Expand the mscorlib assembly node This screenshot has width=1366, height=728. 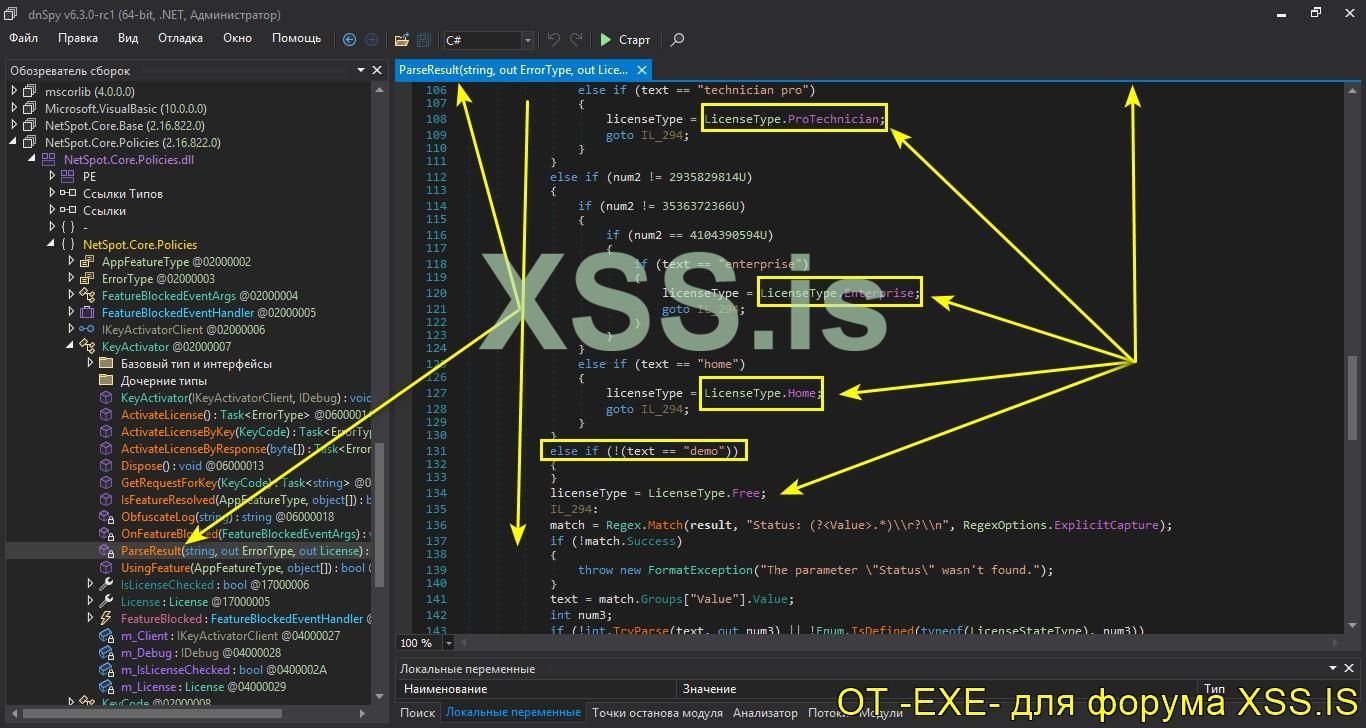click(x=14, y=92)
